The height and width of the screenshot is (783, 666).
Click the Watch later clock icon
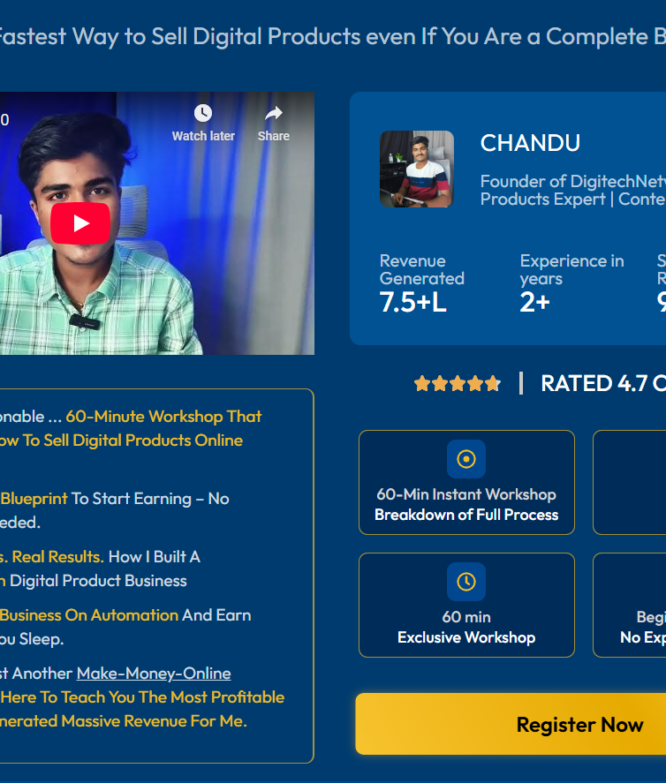203,113
